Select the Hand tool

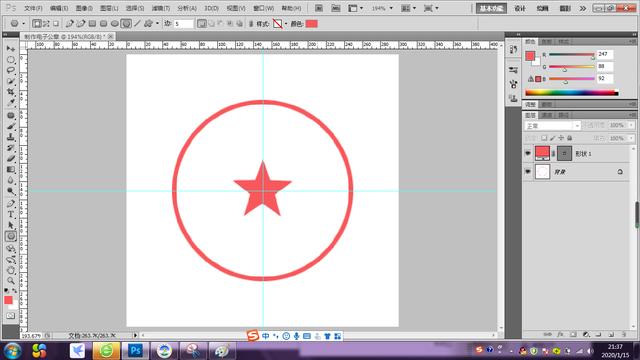11,270
